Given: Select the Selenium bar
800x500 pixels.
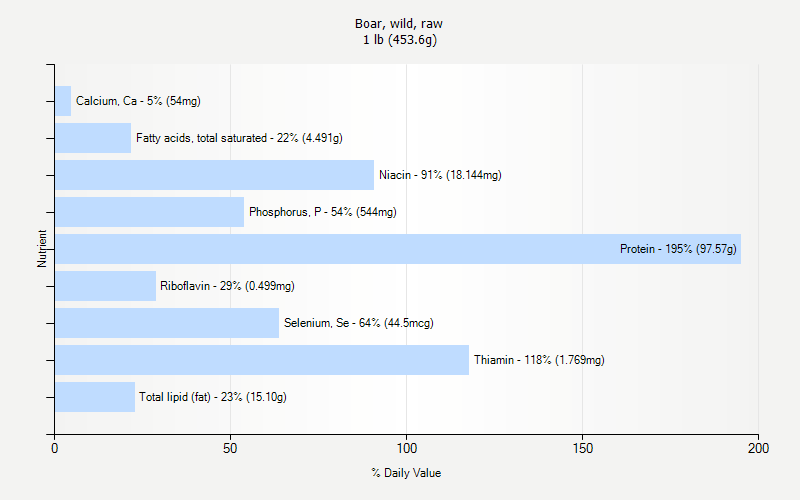Looking at the screenshot, I should point(167,323).
